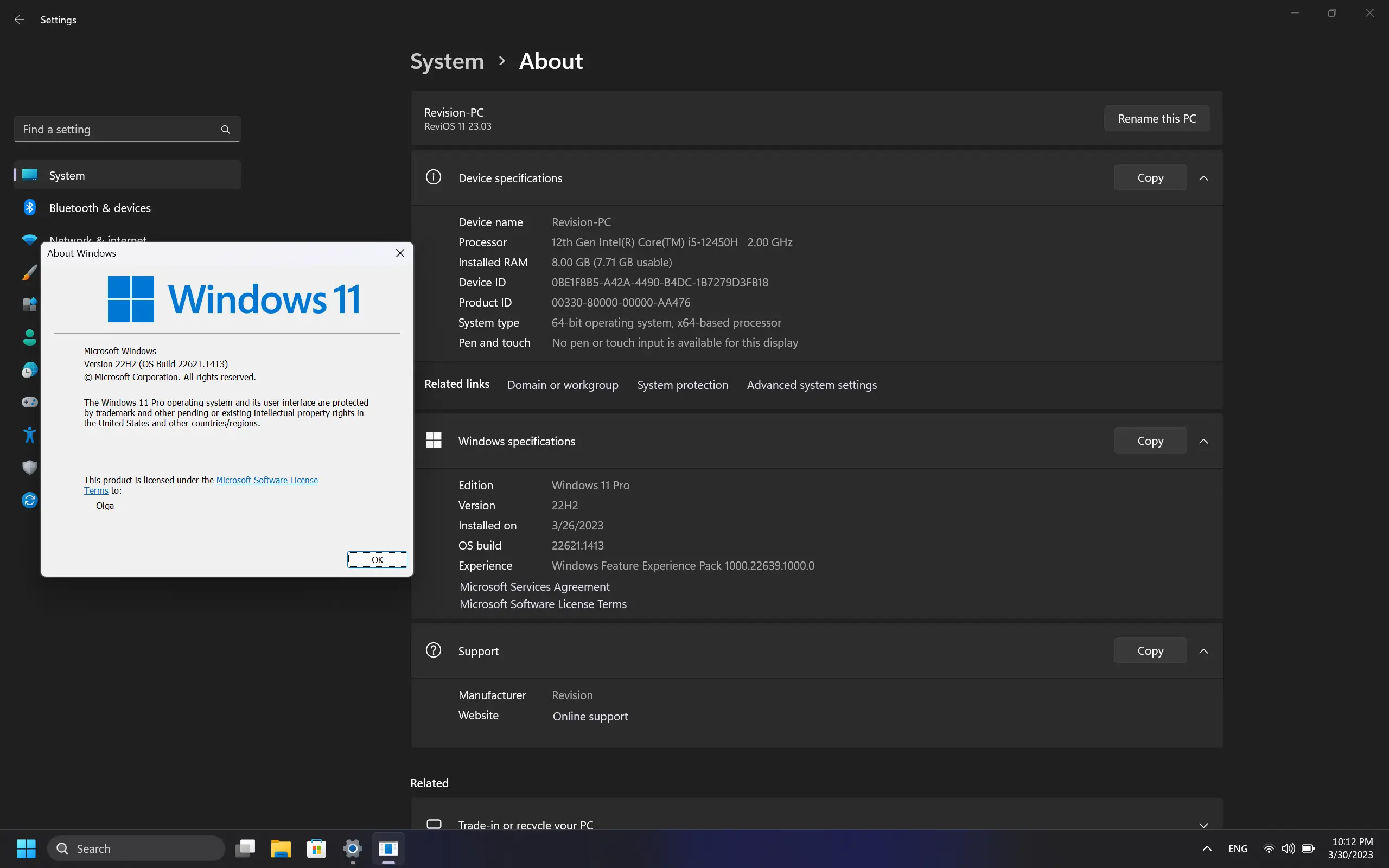Click the Find a setting search box
Viewport: 1389px width, 868px height.
tap(118, 130)
